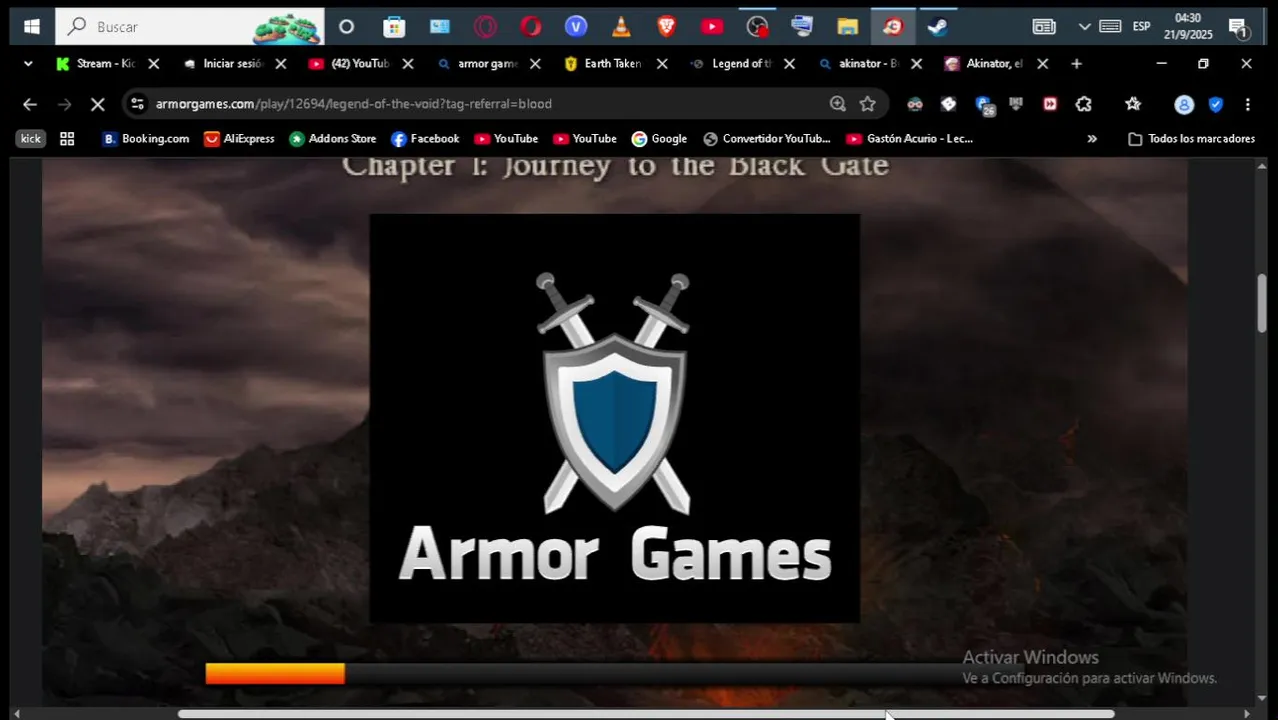Open the Windows Start menu
The image size is (1278, 720).
pyautogui.click(x=31, y=26)
